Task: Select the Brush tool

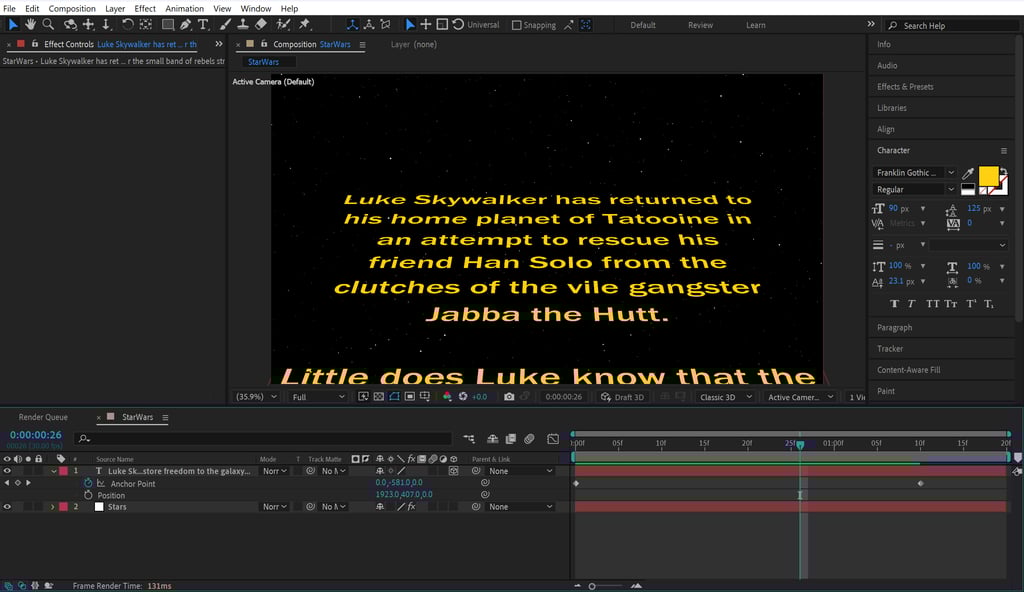Action: click(225, 25)
